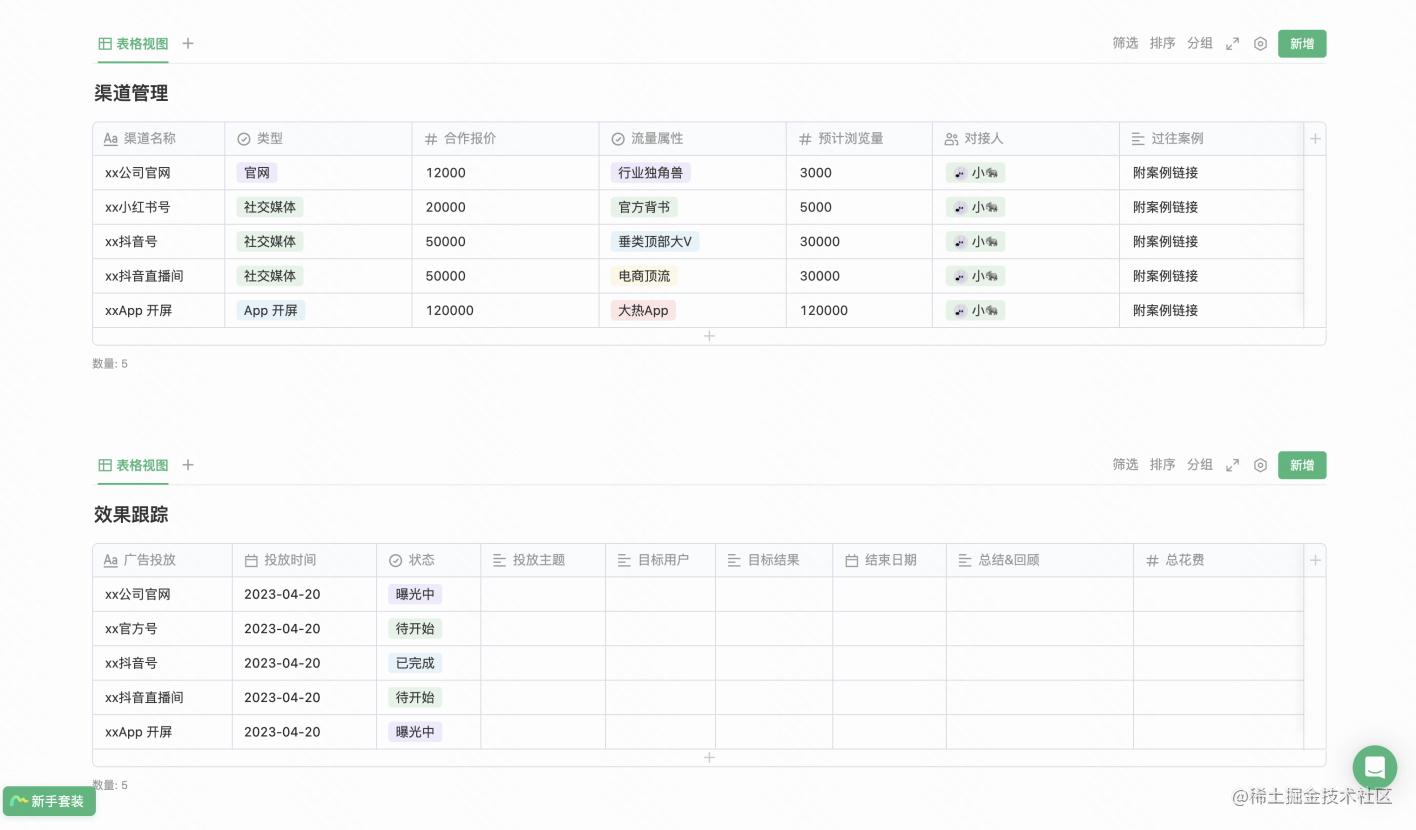Add new column to 效果跟踪 table
1416x830 pixels.
pyautogui.click(x=1315, y=560)
